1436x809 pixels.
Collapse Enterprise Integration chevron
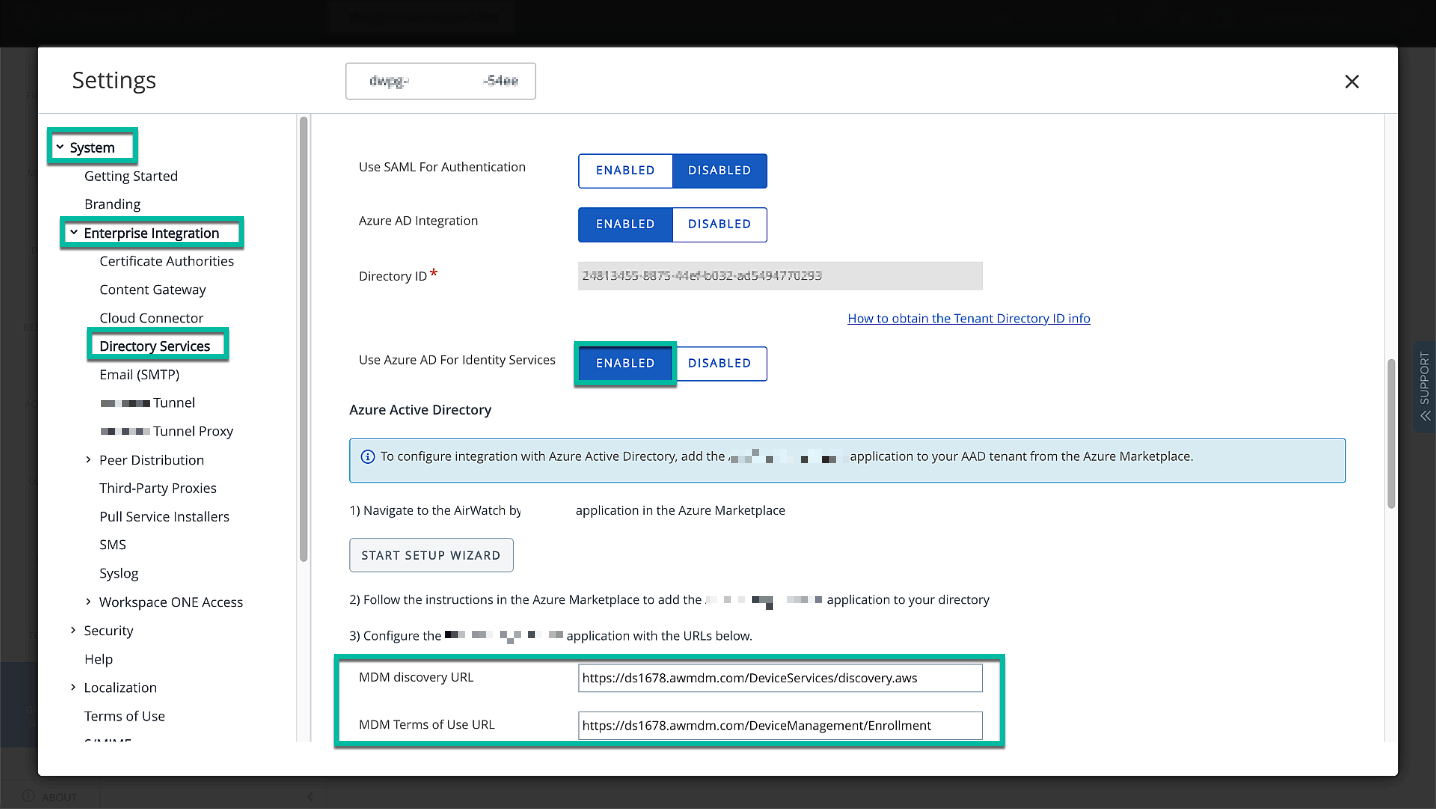74,233
